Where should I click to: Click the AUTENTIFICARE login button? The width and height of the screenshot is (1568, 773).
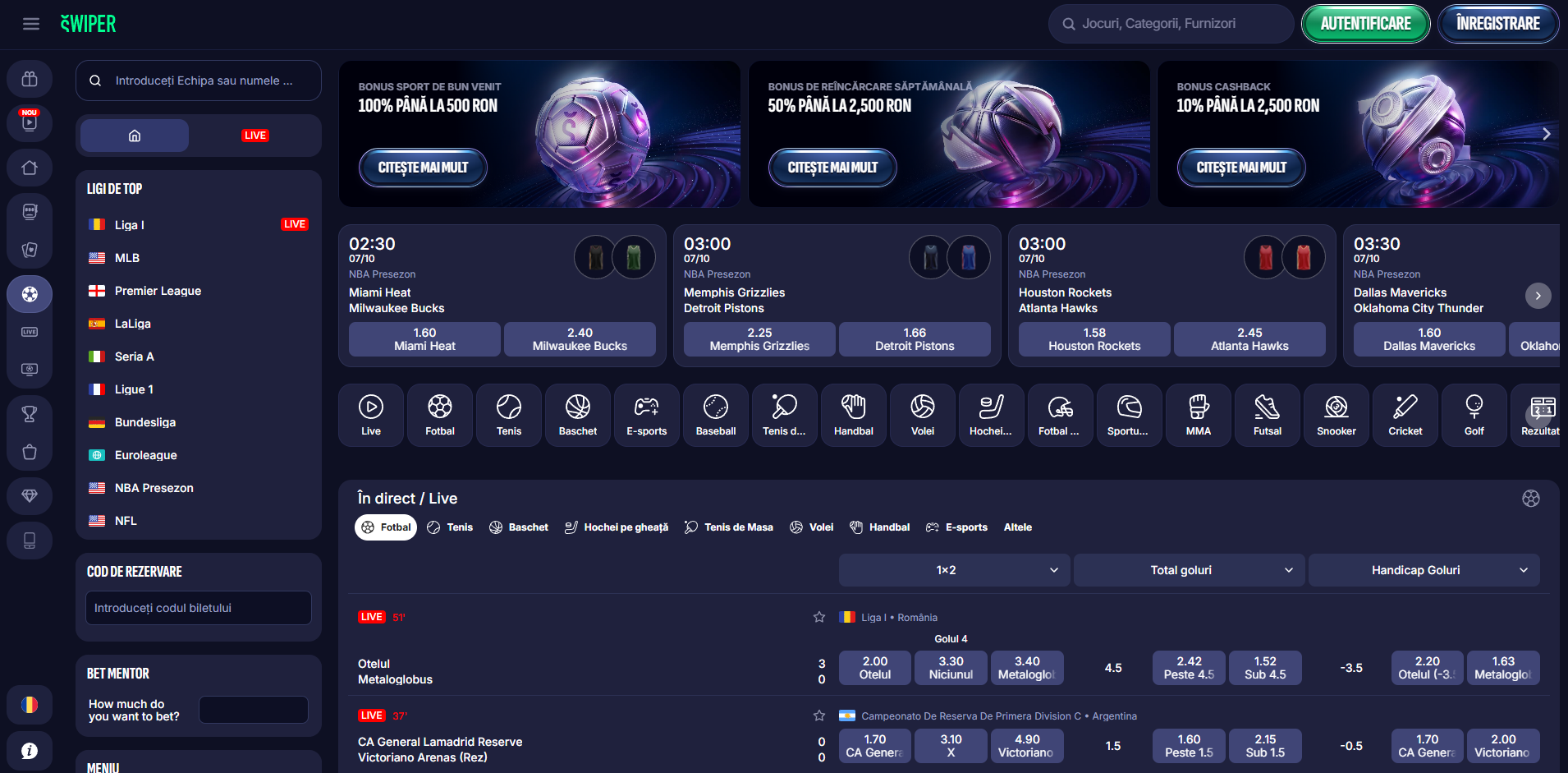point(1365,24)
